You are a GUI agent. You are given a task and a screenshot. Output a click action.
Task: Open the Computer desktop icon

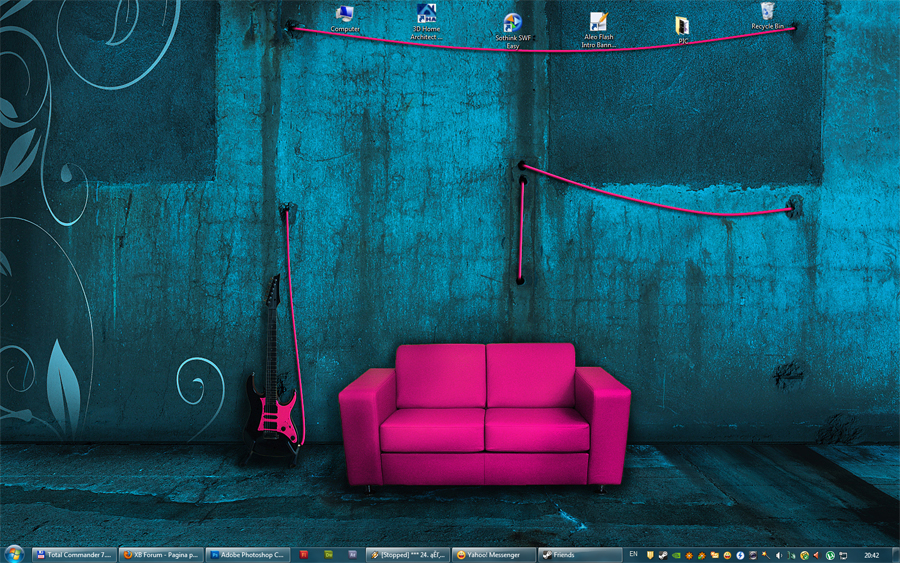(345, 18)
